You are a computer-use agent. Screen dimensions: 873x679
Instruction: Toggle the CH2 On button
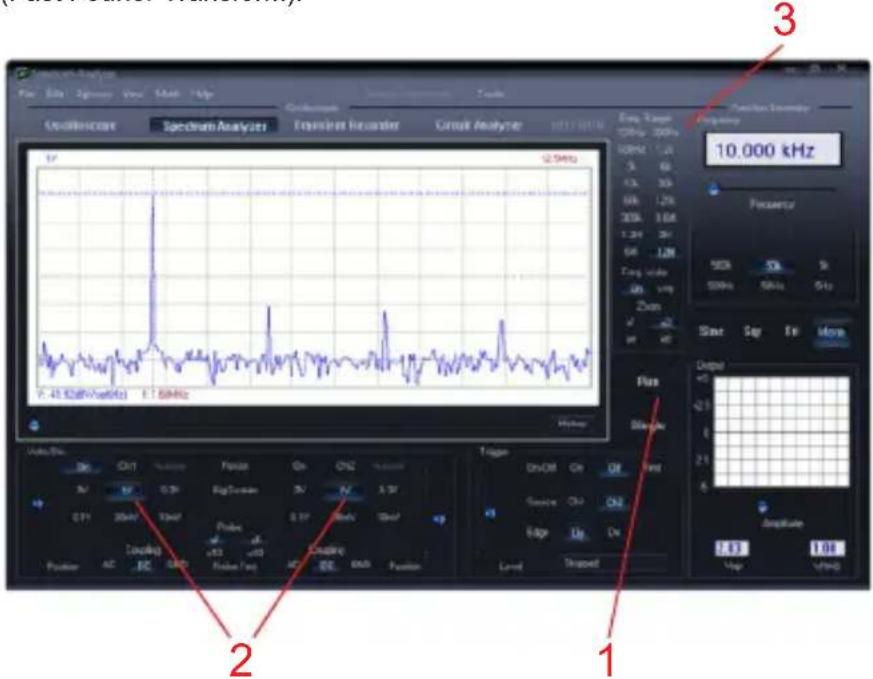299,466
